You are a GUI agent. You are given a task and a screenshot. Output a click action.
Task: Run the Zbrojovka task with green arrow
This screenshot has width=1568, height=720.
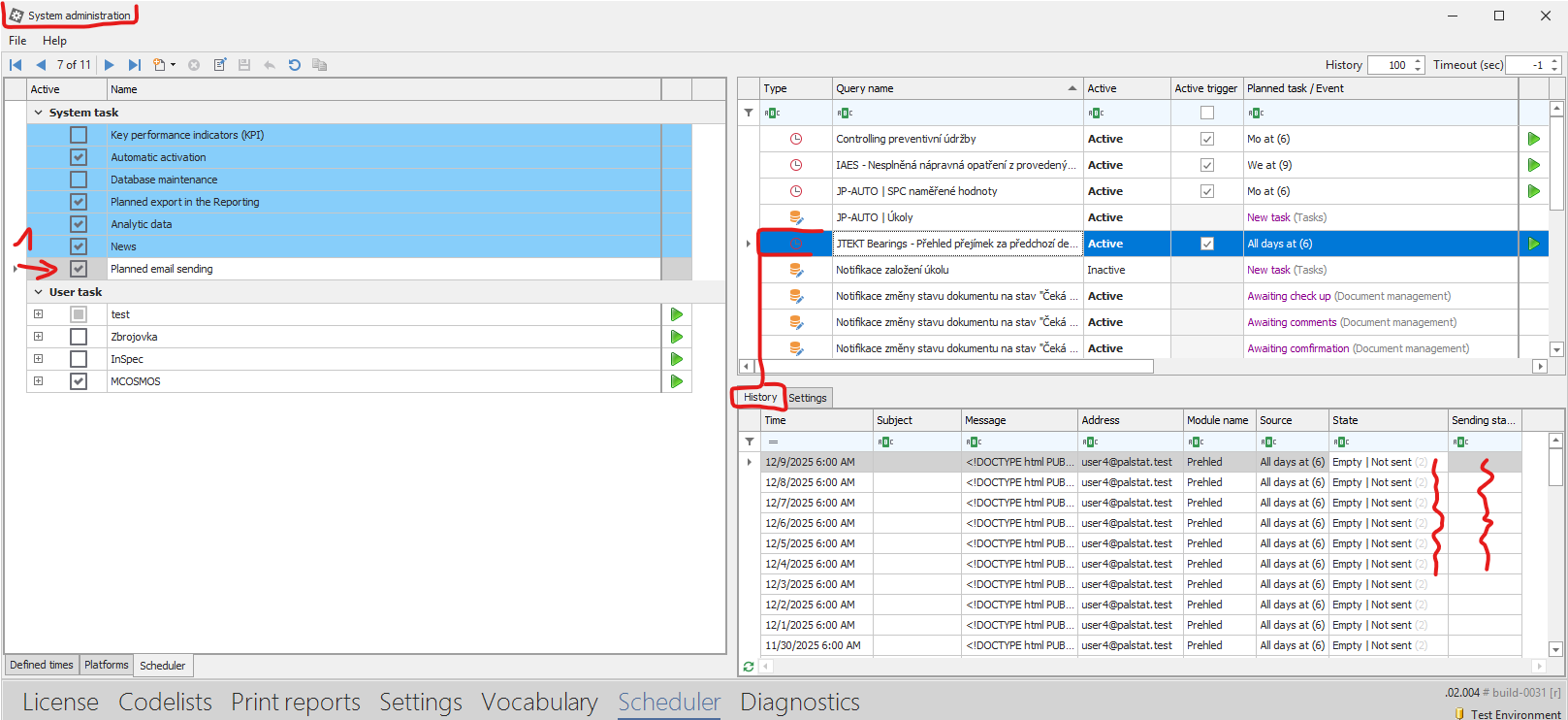click(x=677, y=337)
